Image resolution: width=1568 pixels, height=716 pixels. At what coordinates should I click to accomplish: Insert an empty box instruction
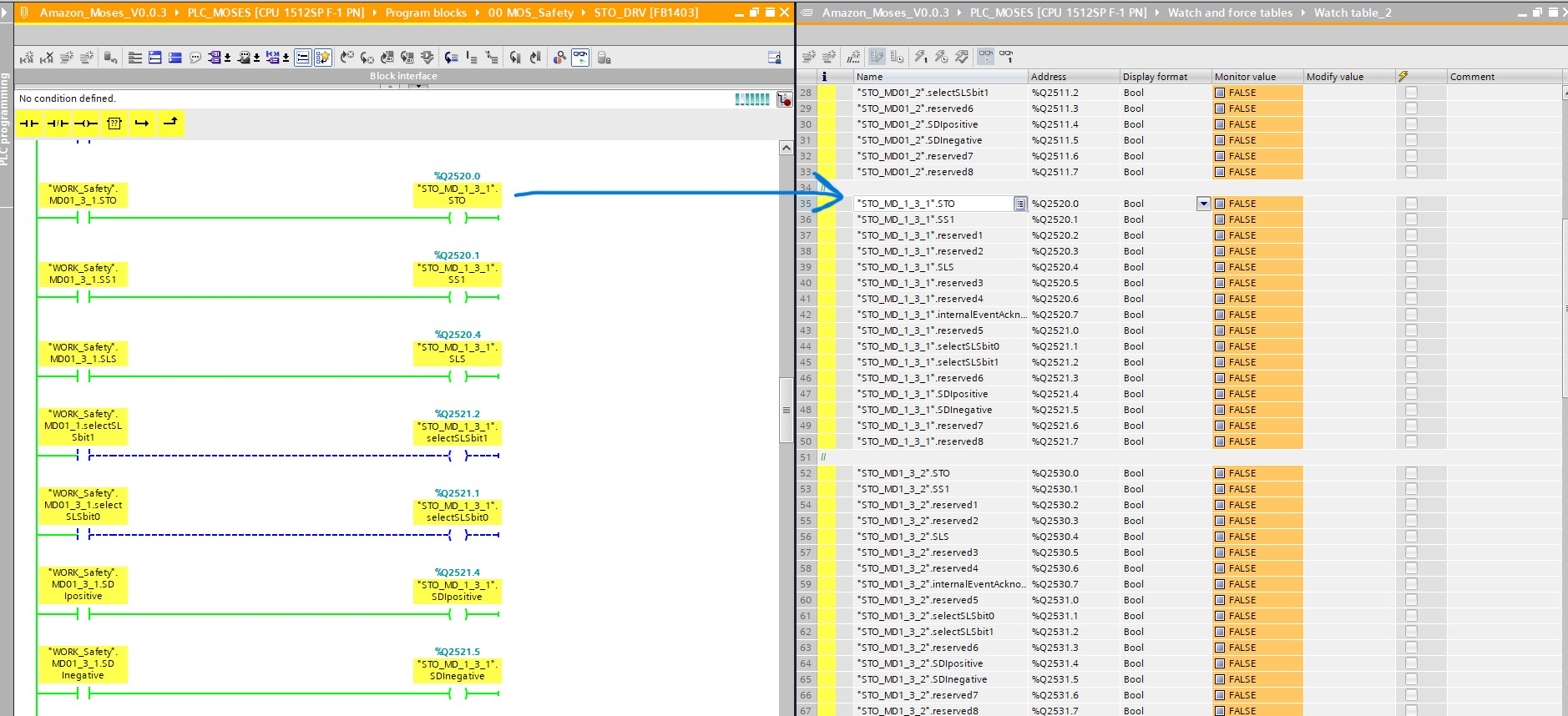click(x=114, y=124)
